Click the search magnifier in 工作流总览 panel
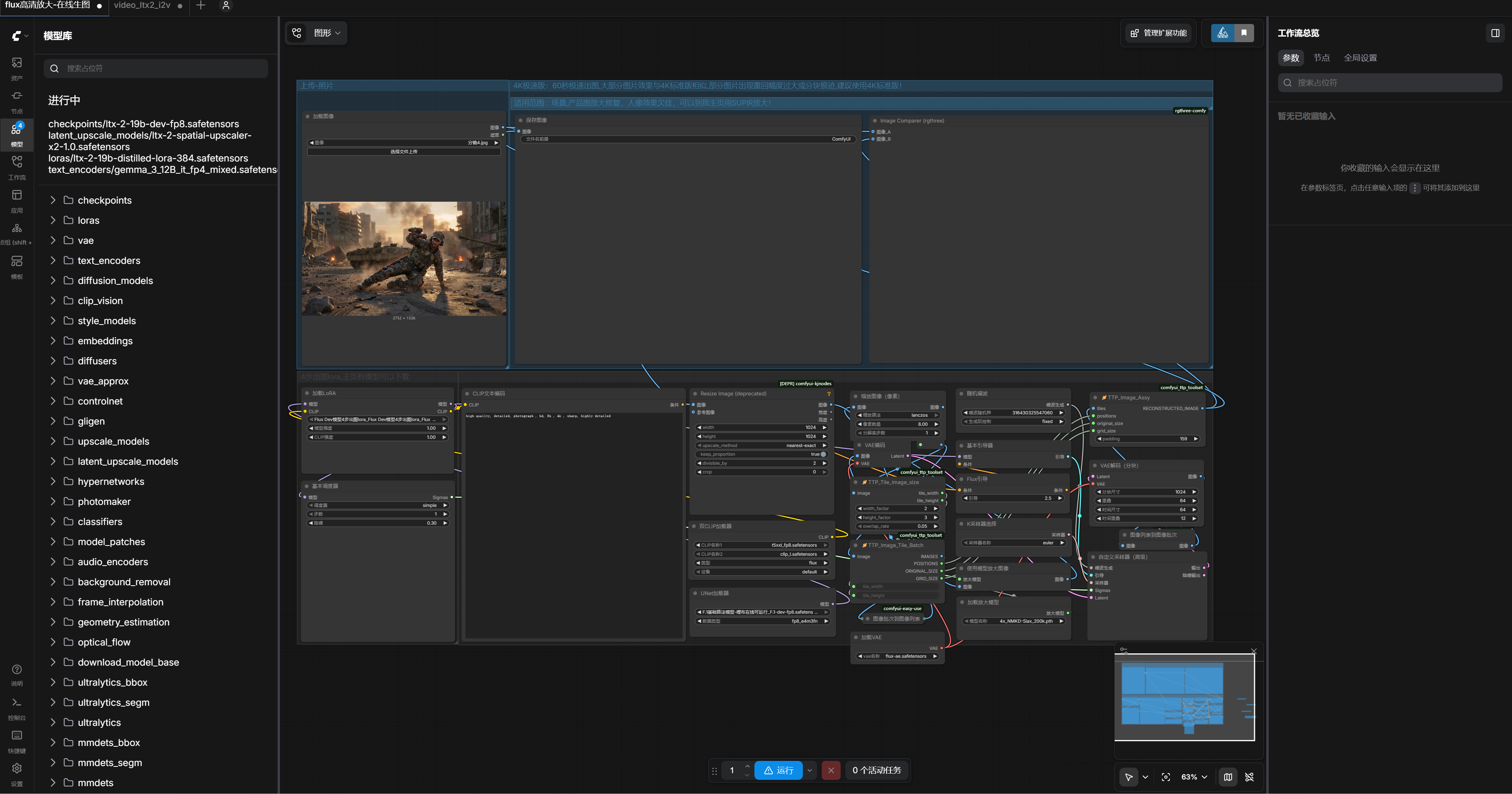The height and width of the screenshot is (794, 1512). click(x=1287, y=83)
